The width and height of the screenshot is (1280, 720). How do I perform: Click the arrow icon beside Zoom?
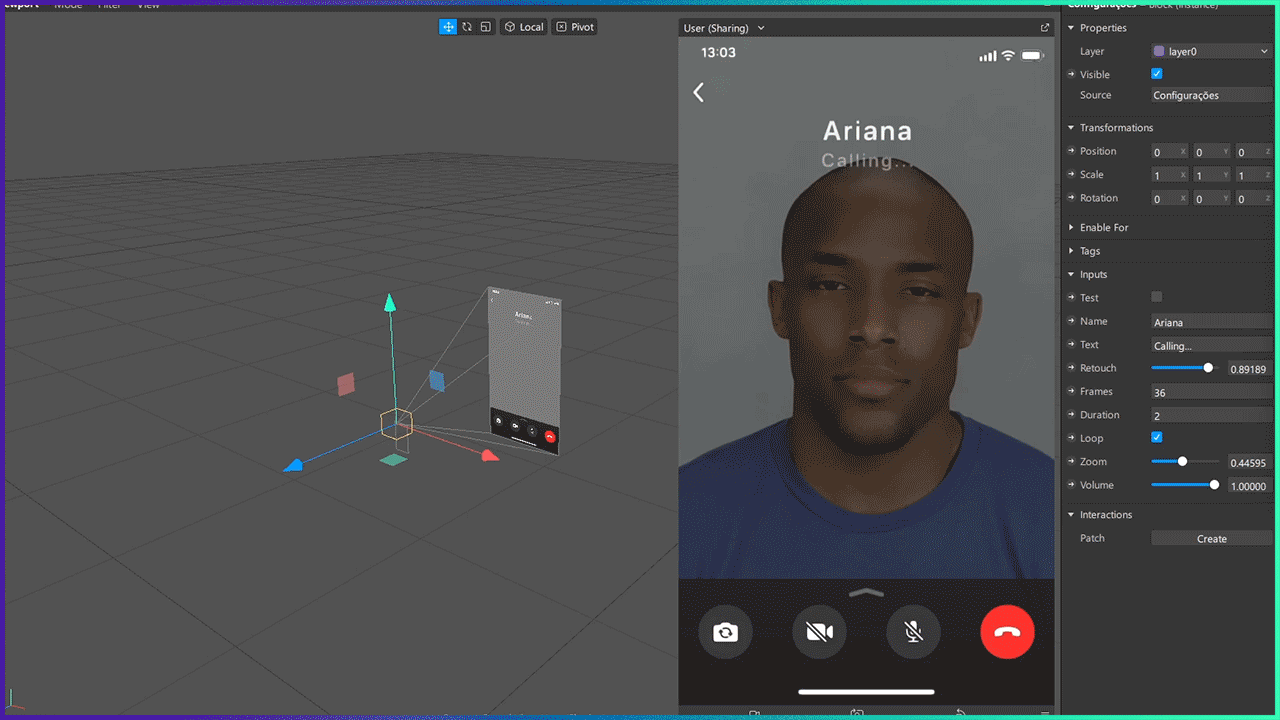pos(1071,462)
